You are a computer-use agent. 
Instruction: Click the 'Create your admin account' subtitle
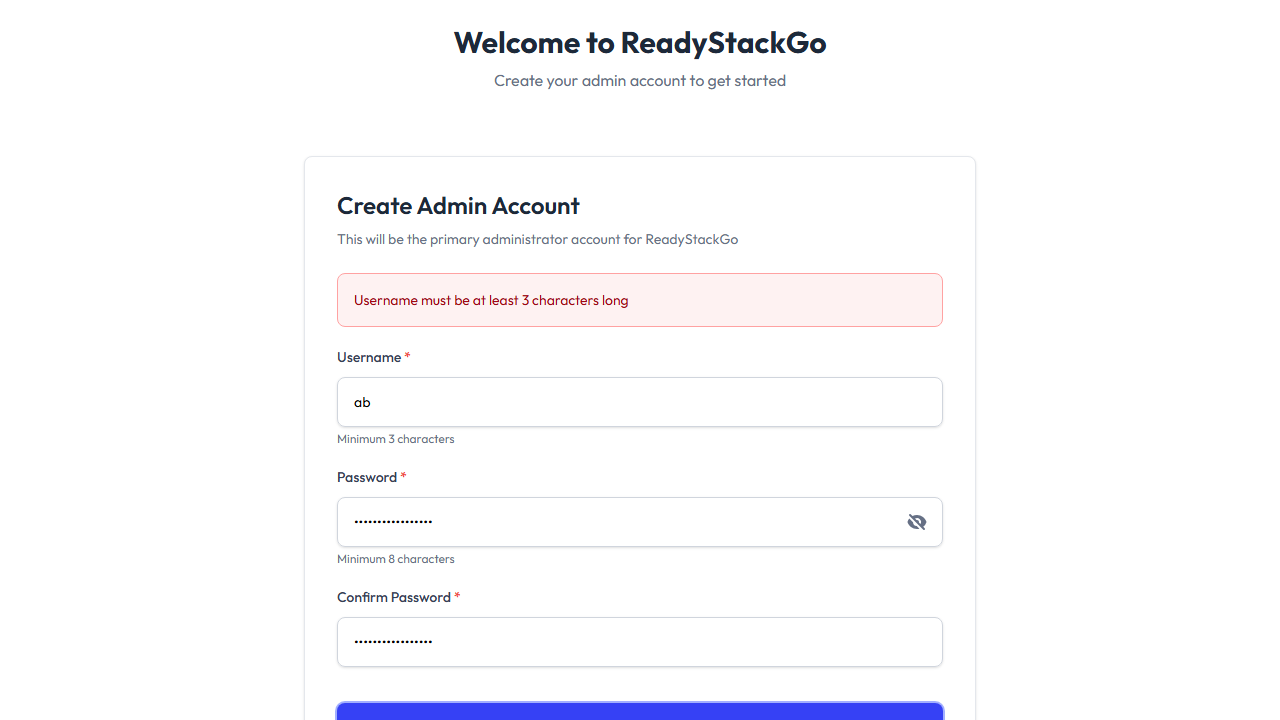click(640, 81)
